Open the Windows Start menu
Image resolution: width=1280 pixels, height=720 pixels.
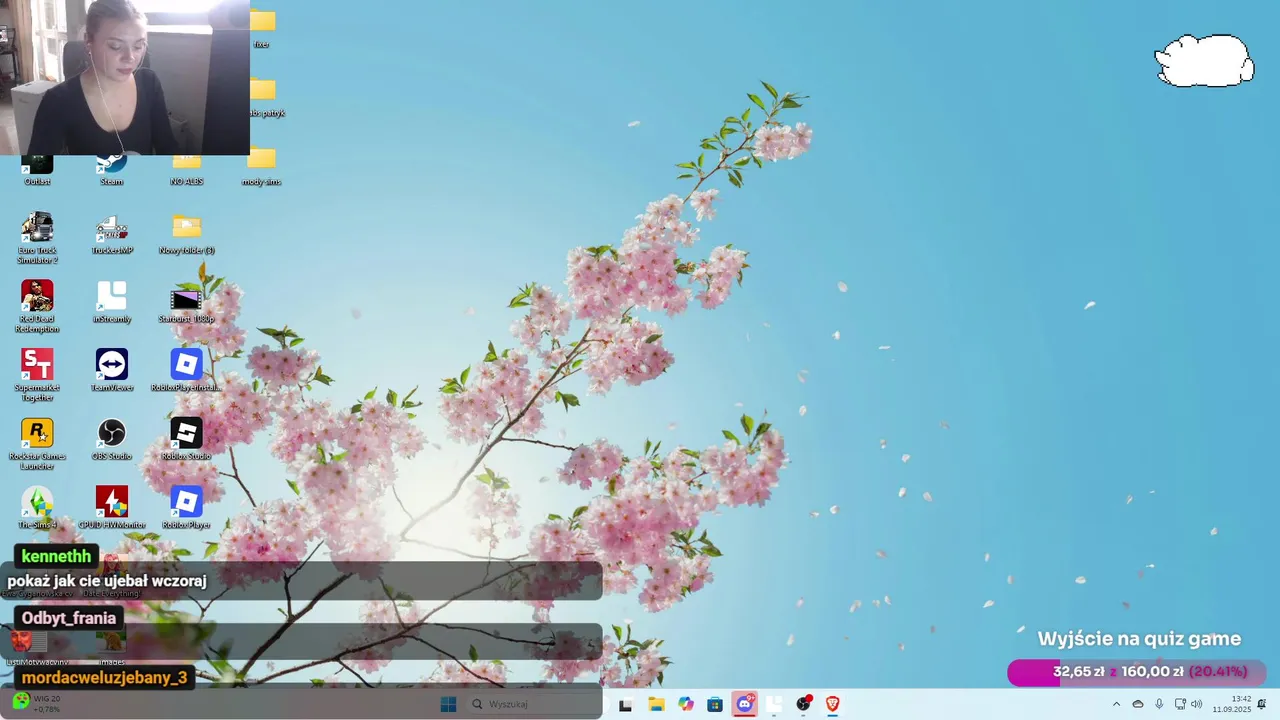[448, 704]
